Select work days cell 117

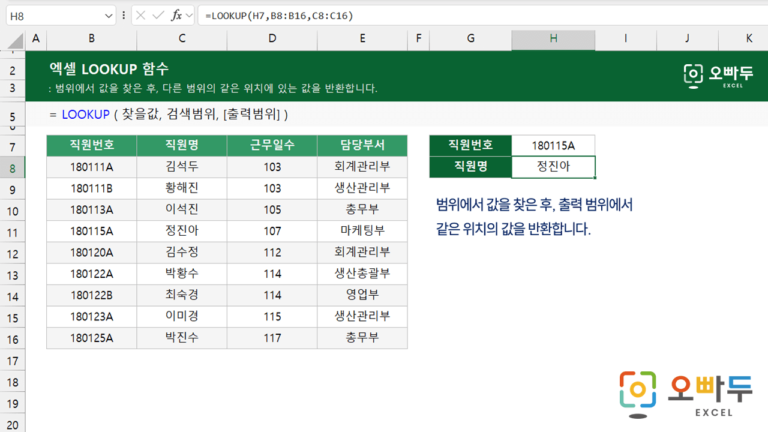tap(272, 338)
